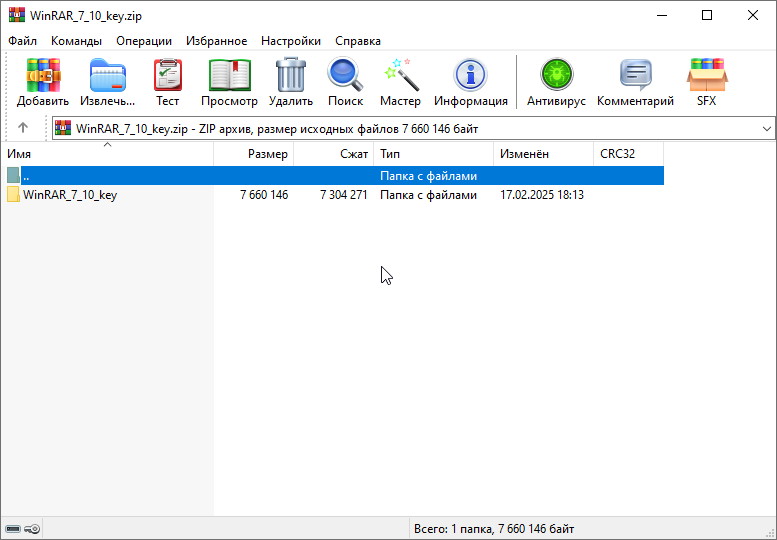Image resolution: width=777 pixels, height=540 pixels.
Task: Open the Настройки menu
Action: 291,41
